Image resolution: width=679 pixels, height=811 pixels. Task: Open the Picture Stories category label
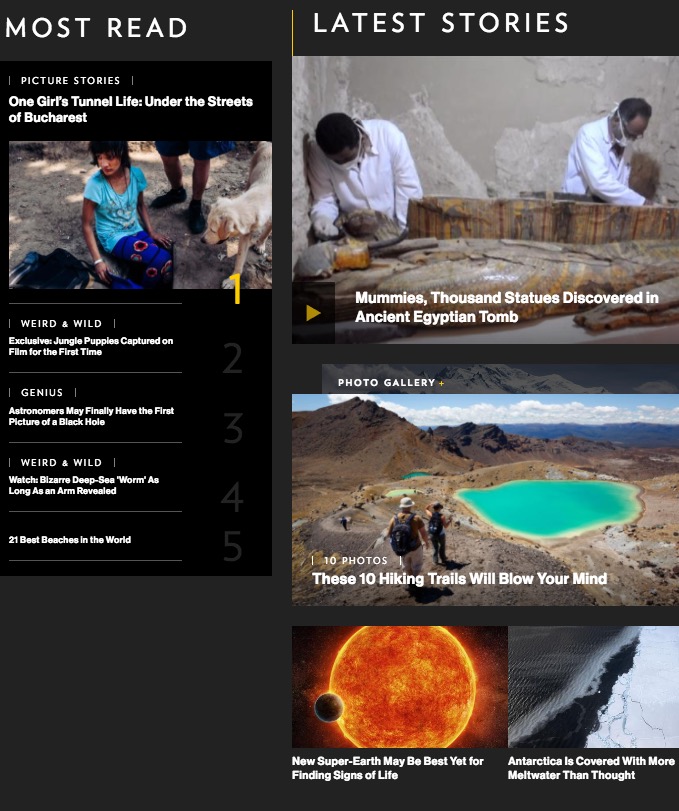[70, 81]
